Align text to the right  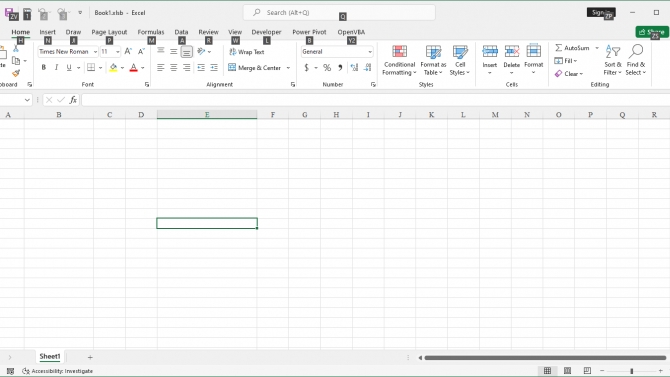(x=187, y=68)
